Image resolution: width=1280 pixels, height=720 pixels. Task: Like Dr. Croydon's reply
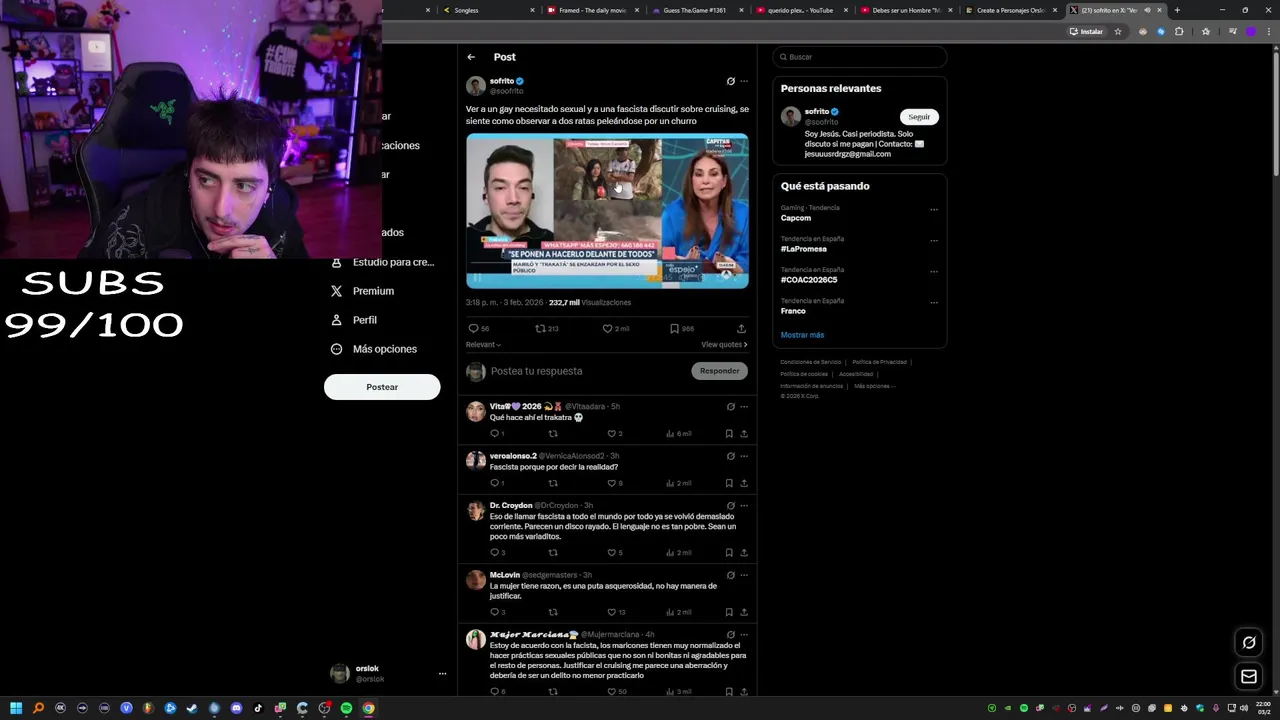[x=615, y=552]
